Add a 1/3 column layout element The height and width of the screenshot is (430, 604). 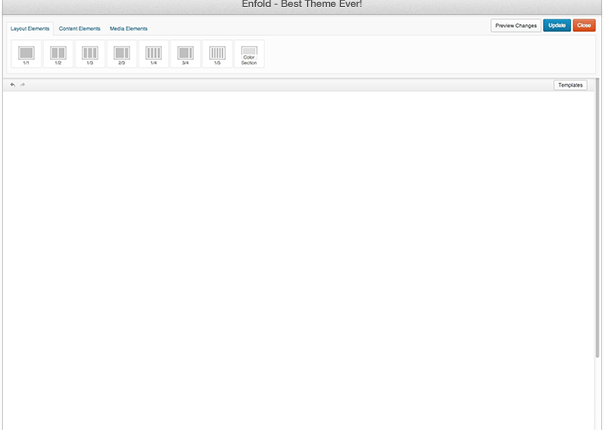tap(90, 54)
